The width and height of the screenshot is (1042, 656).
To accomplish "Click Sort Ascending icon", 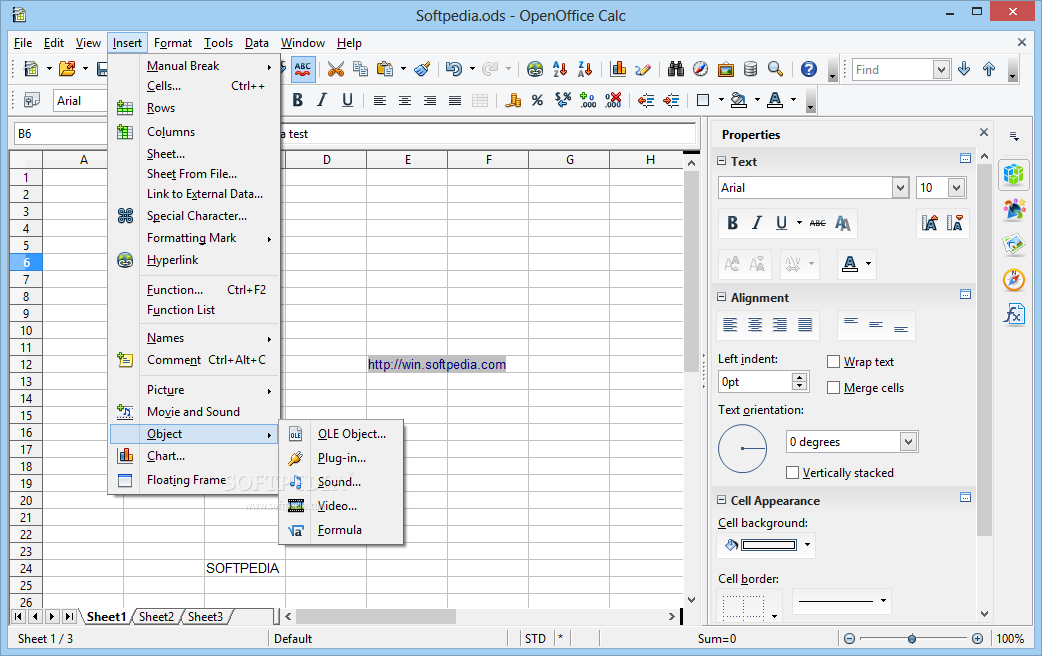I will tap(560, 69).
